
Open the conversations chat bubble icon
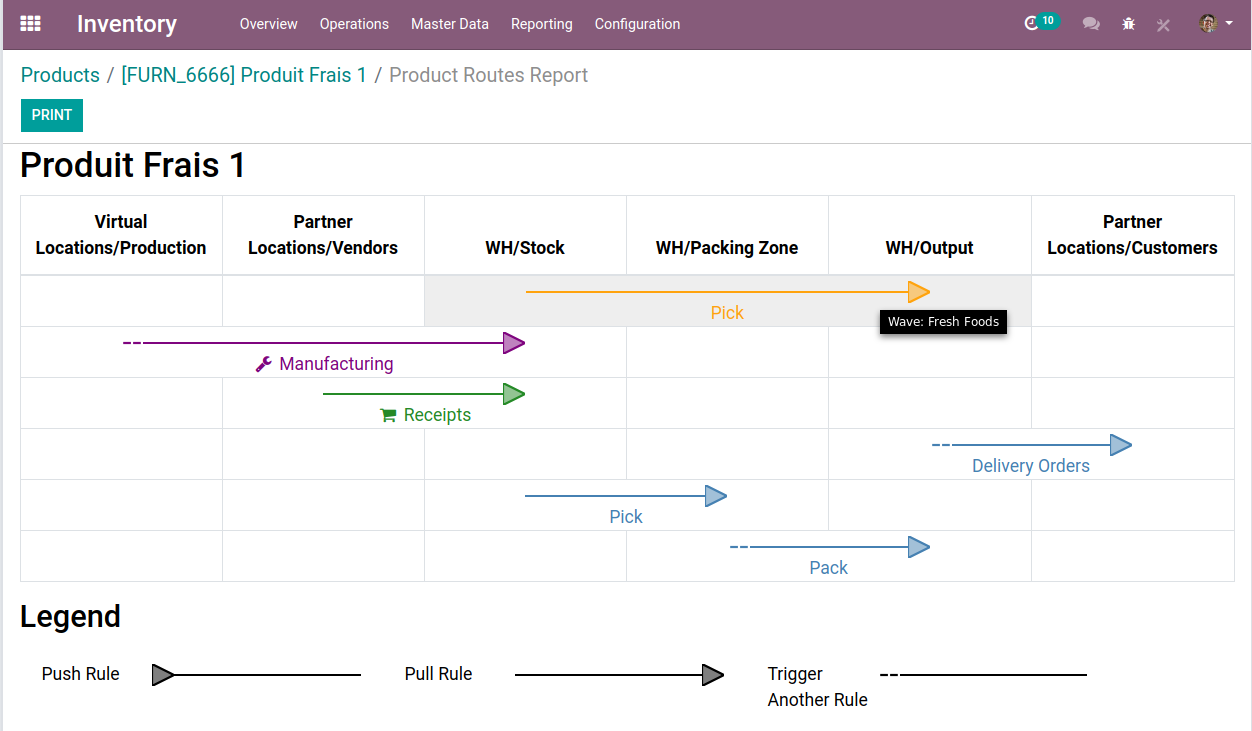pyautogui.click(x=1091, y=24)
